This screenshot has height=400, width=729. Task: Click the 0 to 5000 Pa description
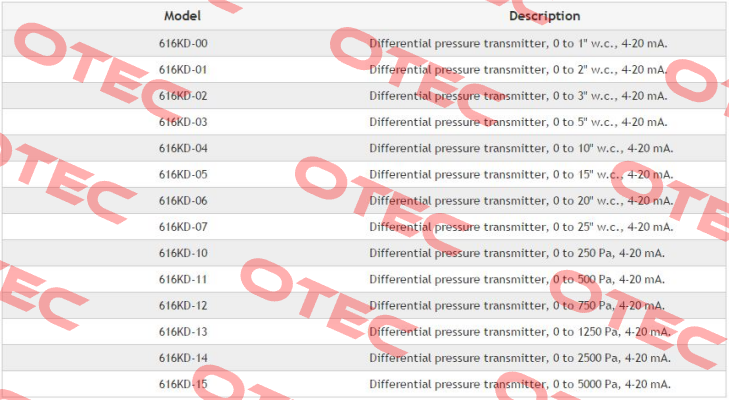coord(520,384)
